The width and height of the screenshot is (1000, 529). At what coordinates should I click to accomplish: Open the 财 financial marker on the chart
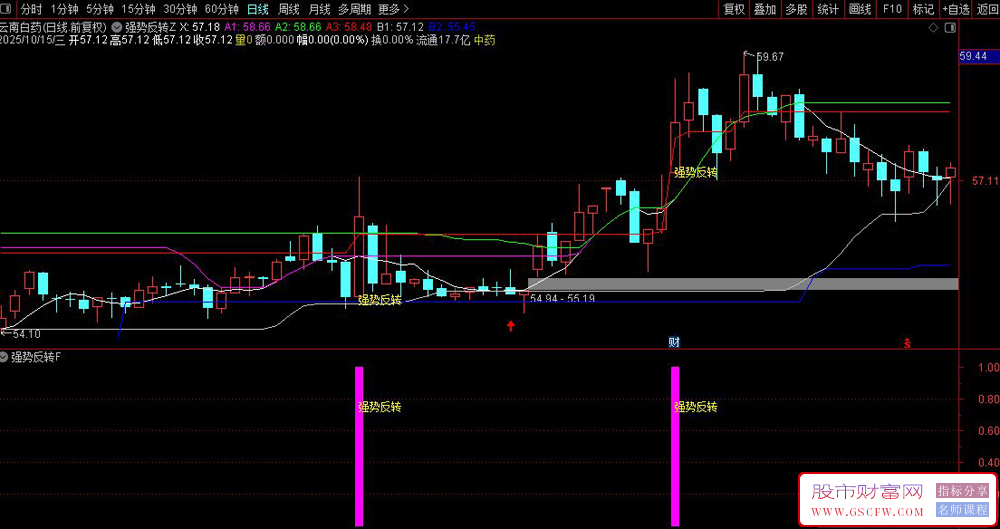(673, 342)
